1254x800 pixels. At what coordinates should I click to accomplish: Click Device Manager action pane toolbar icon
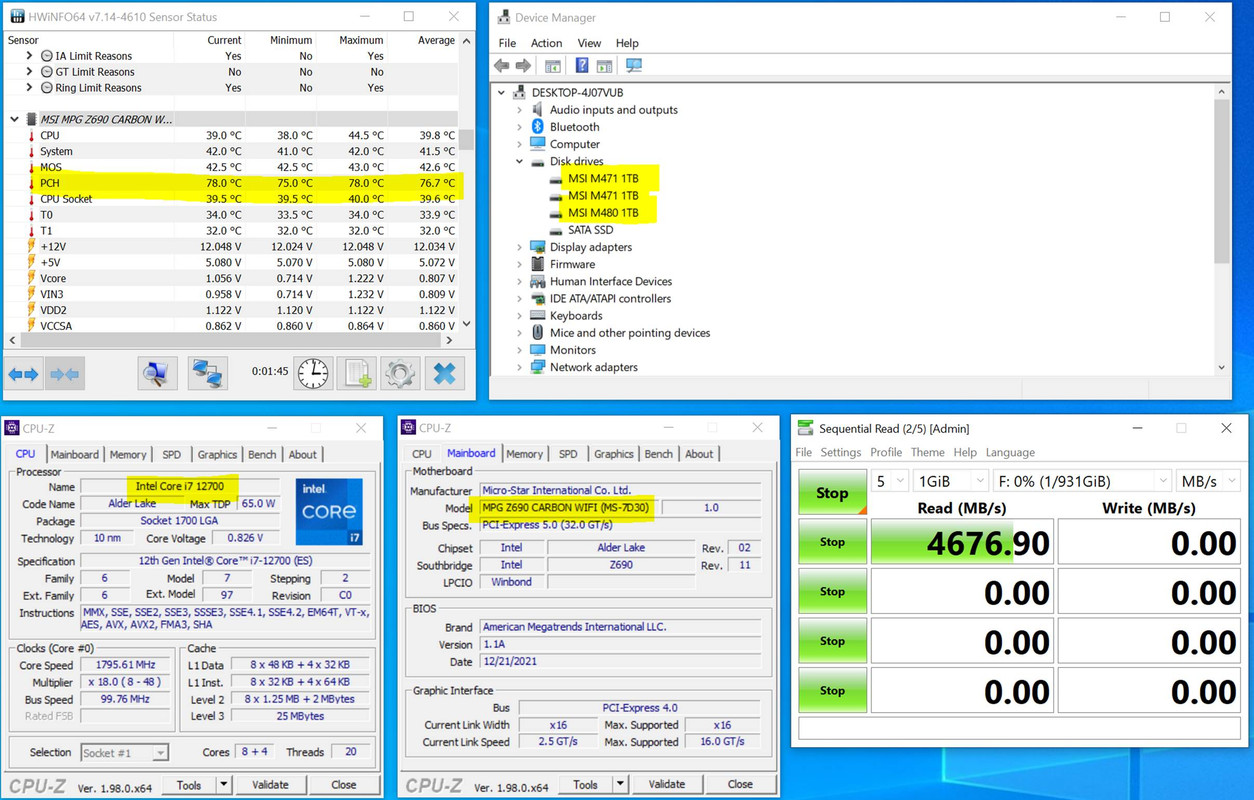[x=604, y=66]
